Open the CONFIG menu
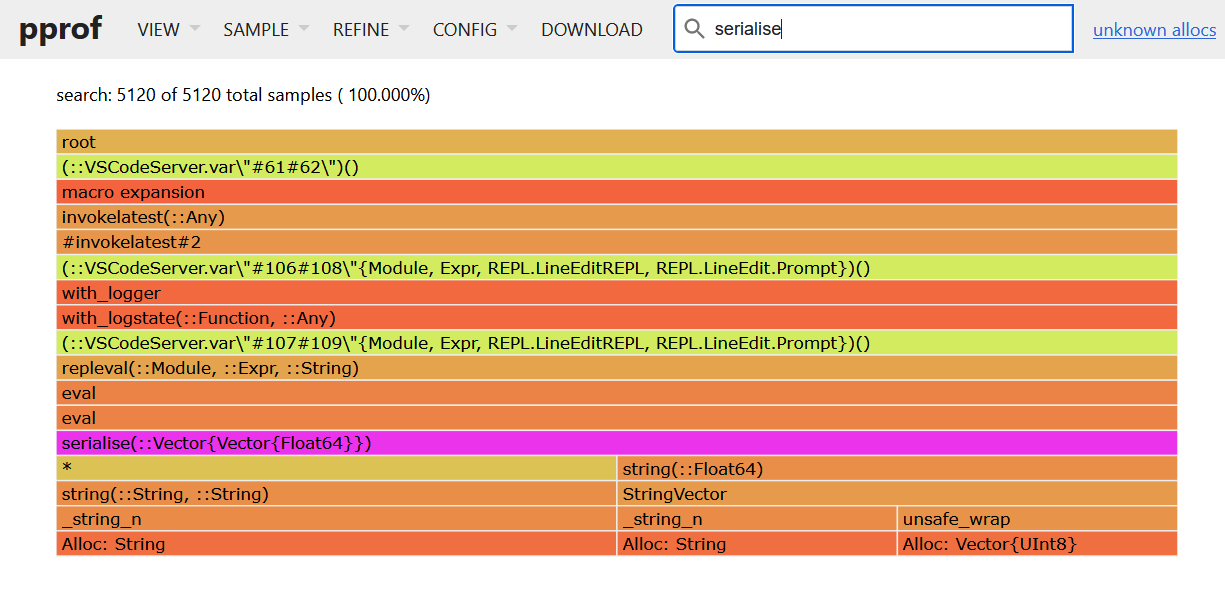Image resolution: width=1225 pixels, height=597 pixels. (x=474, y=29)
